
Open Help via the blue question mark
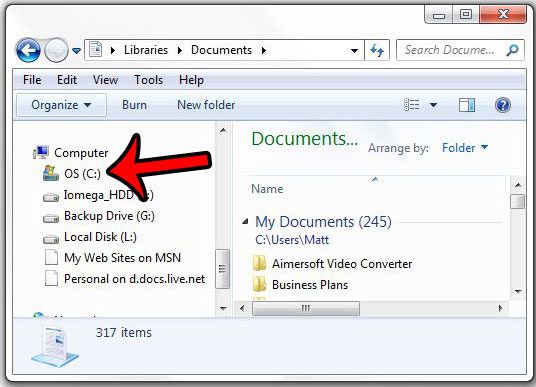503,105
